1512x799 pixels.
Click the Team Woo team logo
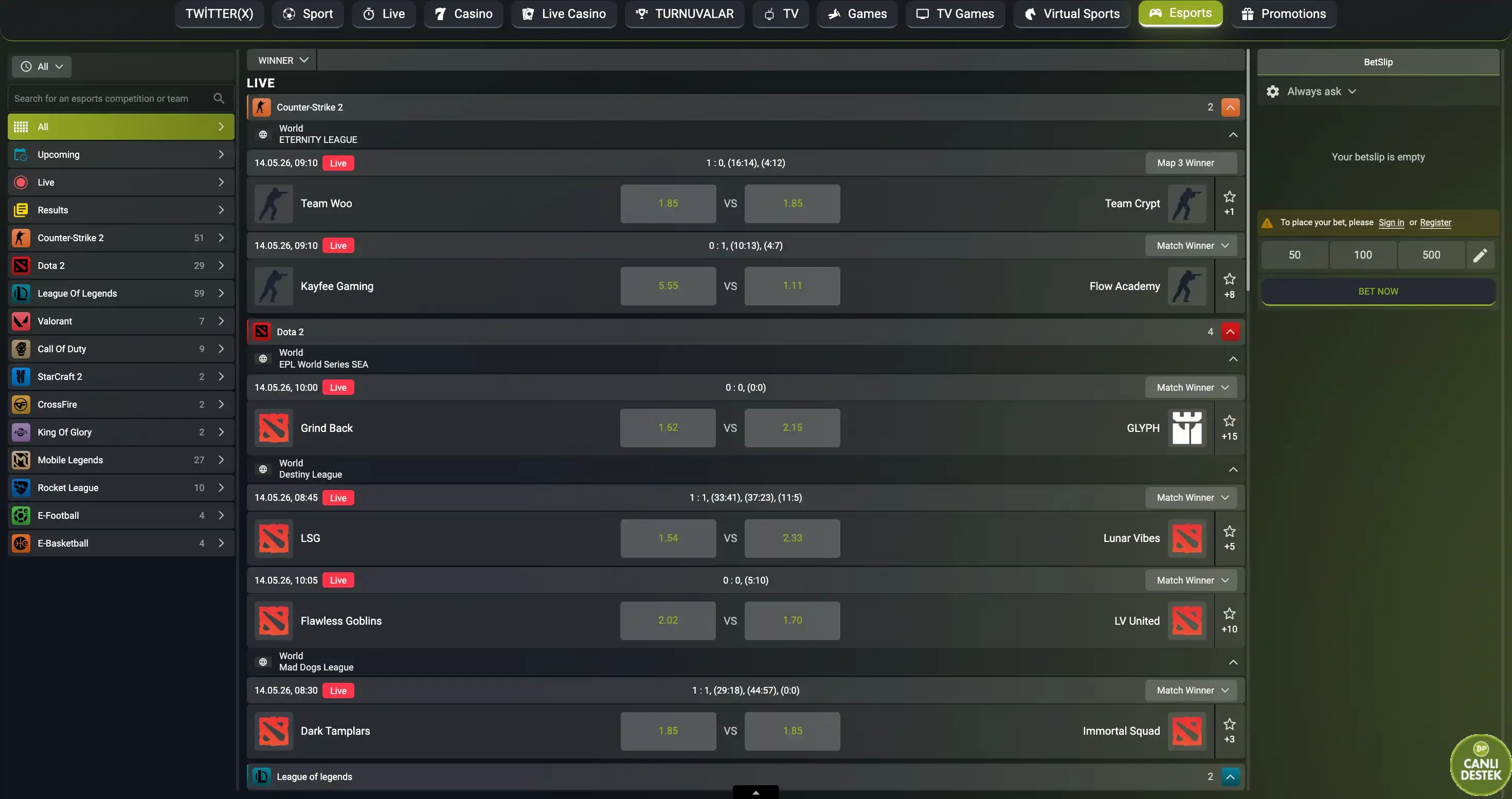274,204
